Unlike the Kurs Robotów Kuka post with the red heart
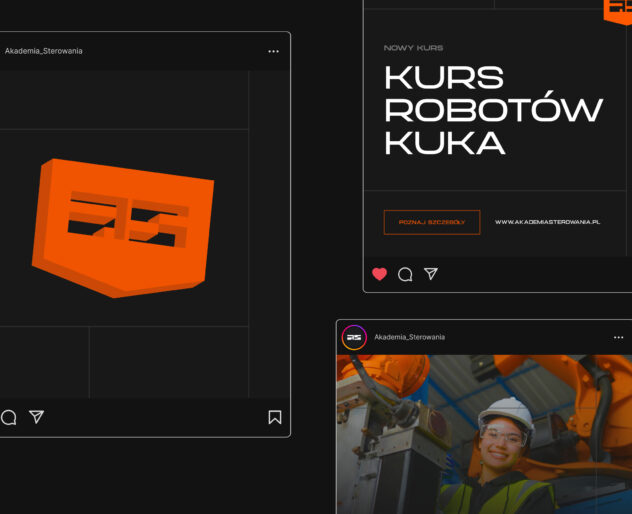This screenshot has height=514, width=632. click(379, 274)
